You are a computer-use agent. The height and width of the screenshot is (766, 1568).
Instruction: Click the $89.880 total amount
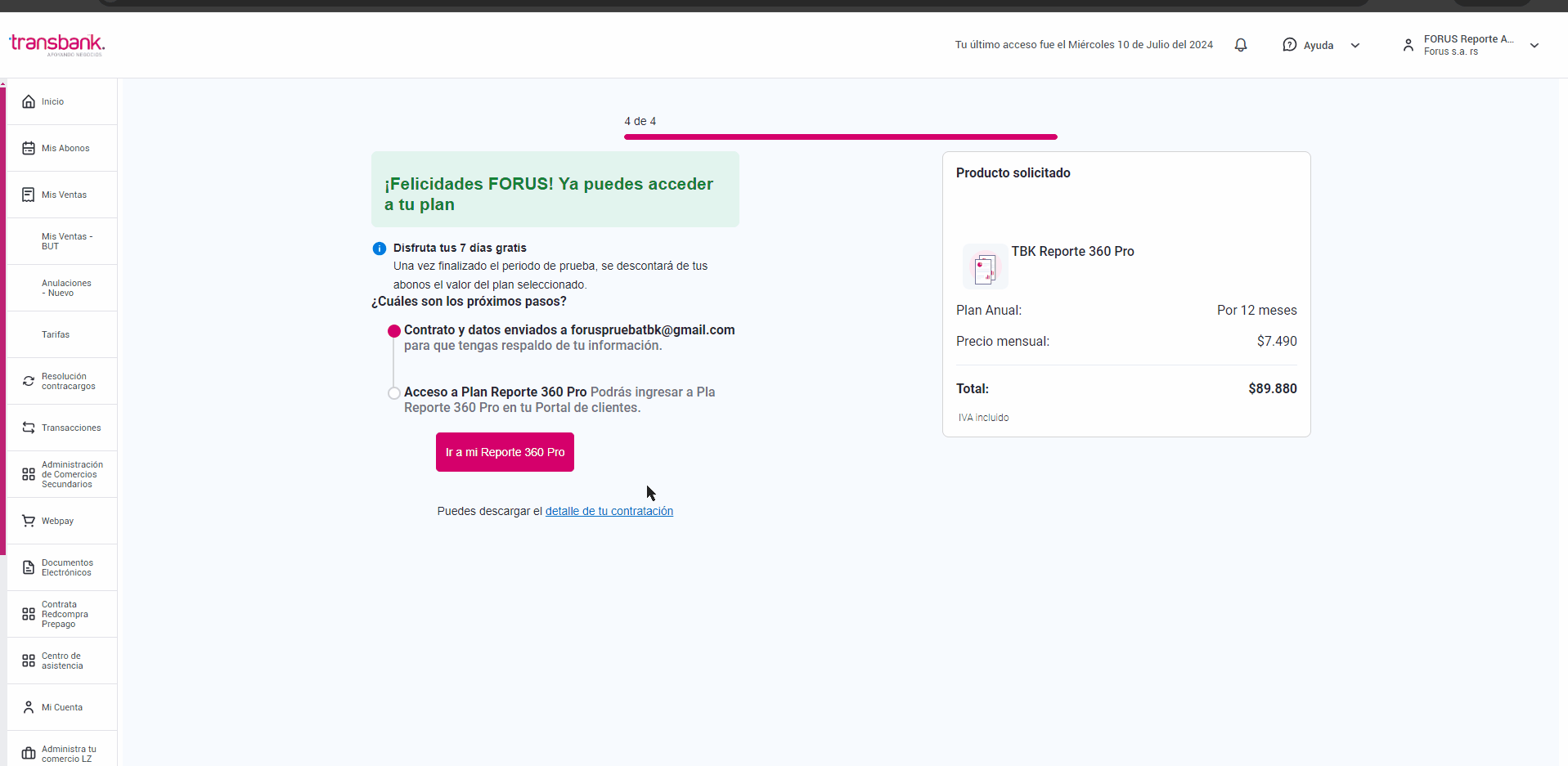tap(1273, 388)
